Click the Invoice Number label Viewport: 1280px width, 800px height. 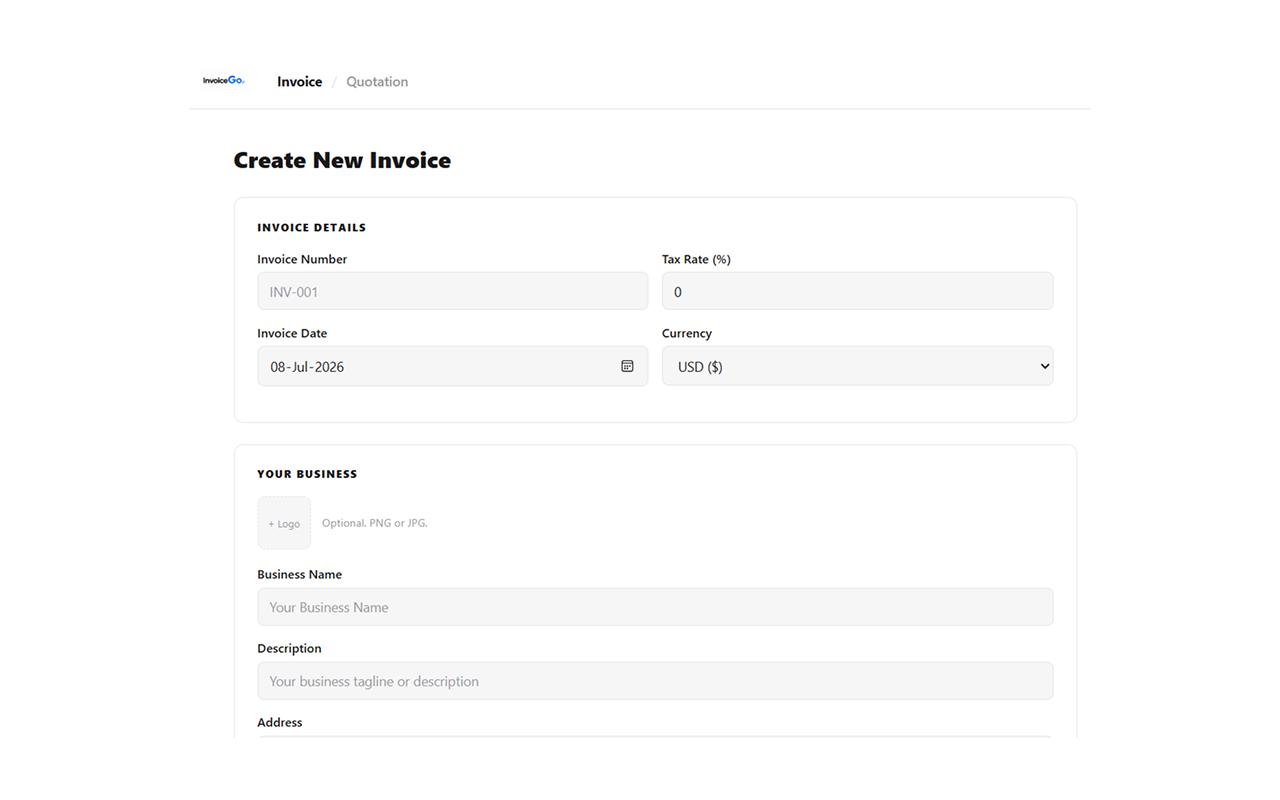click(302, 259)
